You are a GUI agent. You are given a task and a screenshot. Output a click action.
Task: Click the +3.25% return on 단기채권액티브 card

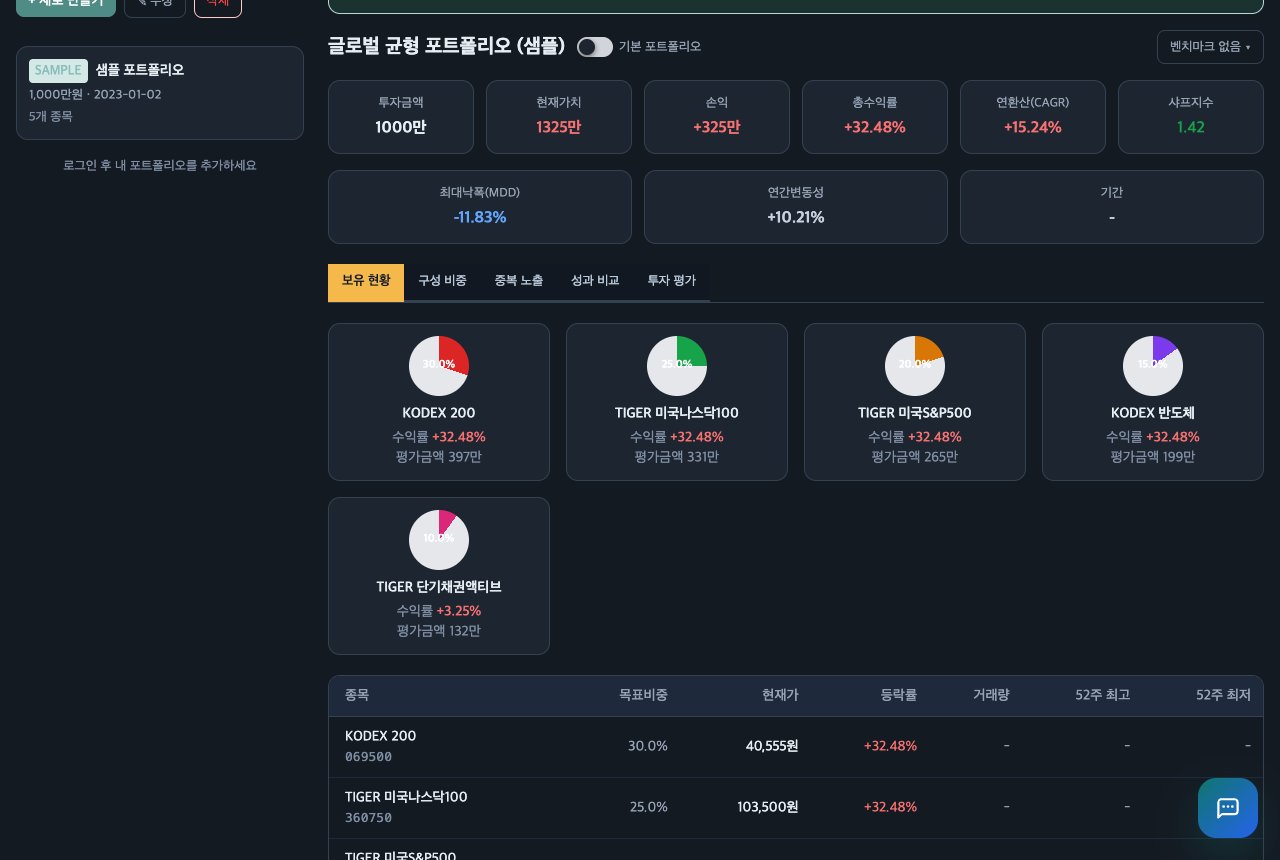point(459,611)
